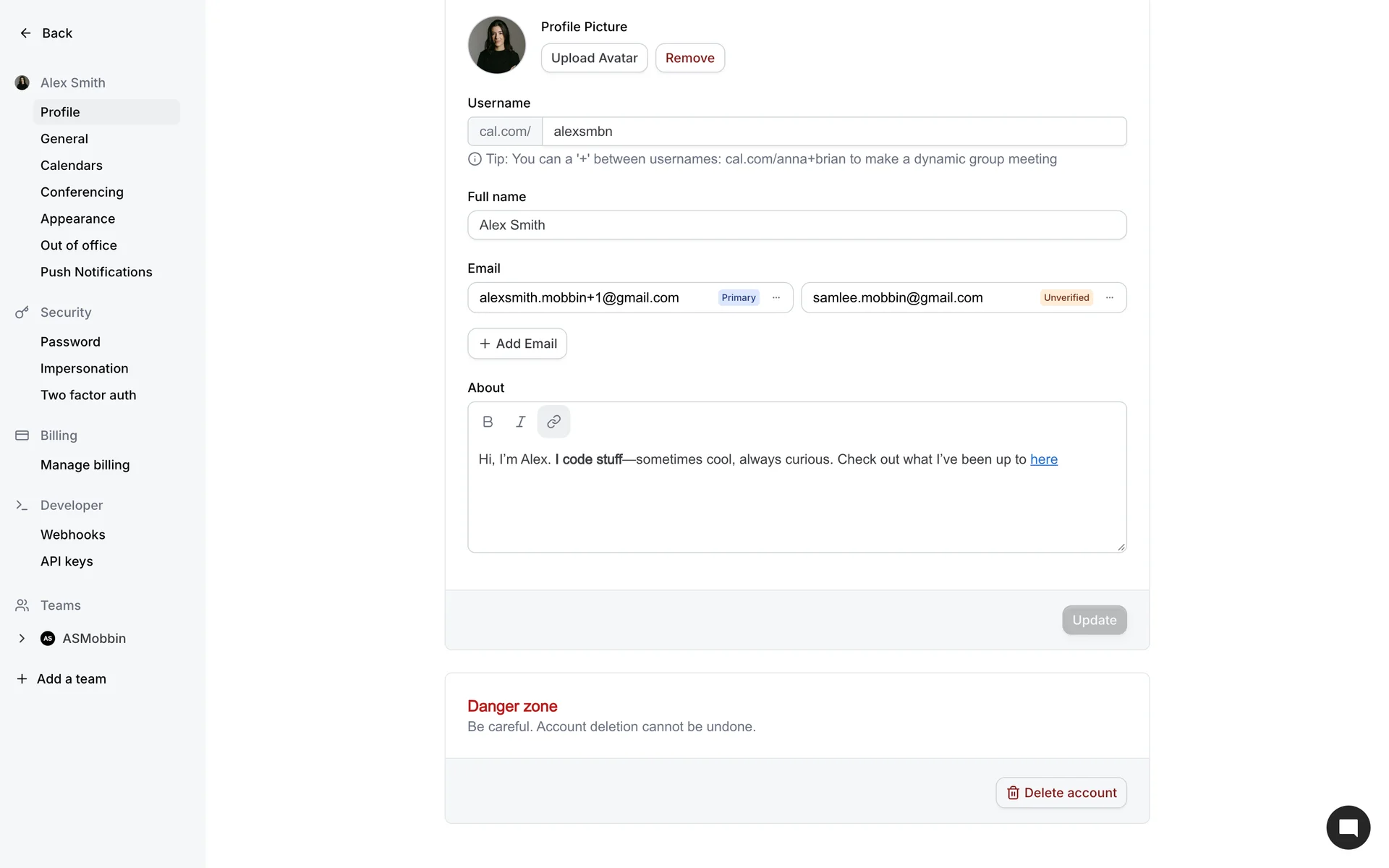This screenshot has width=1389, height=868.
Task: Click the insert link icon
Action: coord(553,422)
